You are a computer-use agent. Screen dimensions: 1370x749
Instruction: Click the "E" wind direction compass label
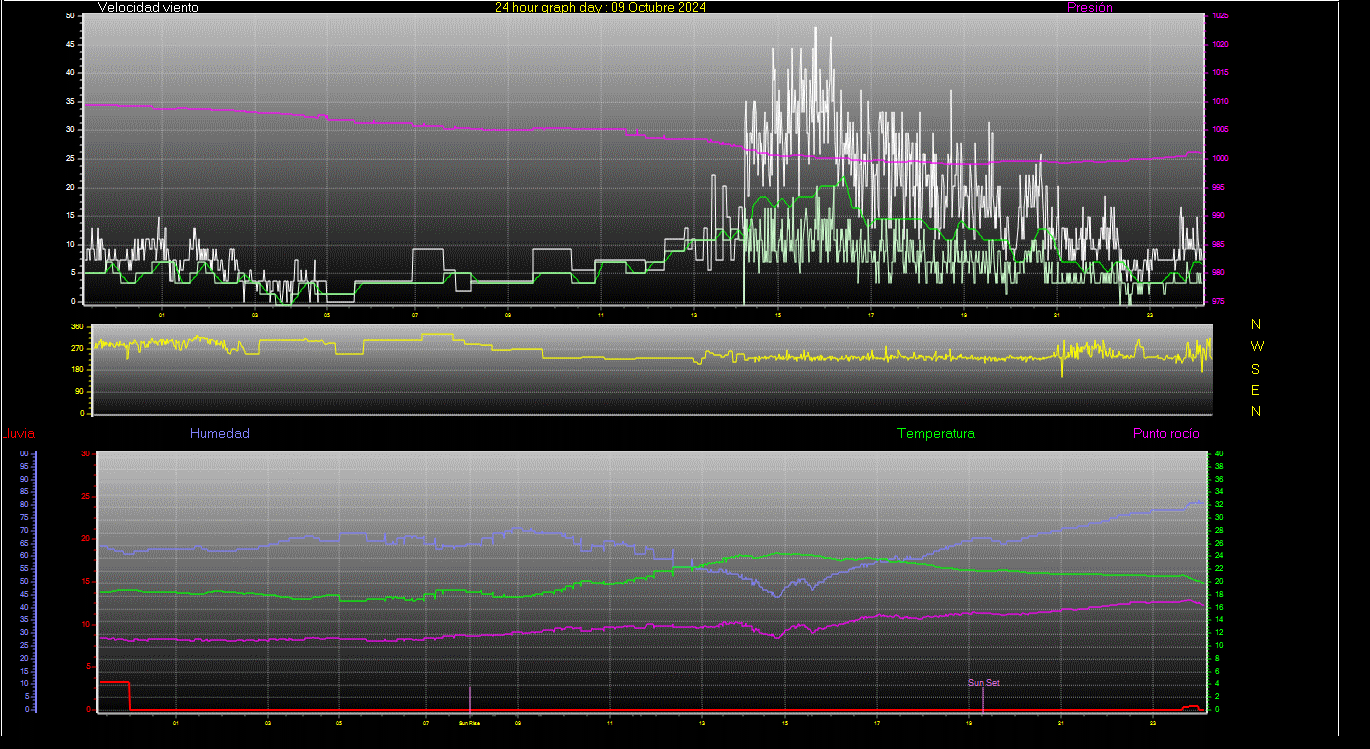[1256, 390]
